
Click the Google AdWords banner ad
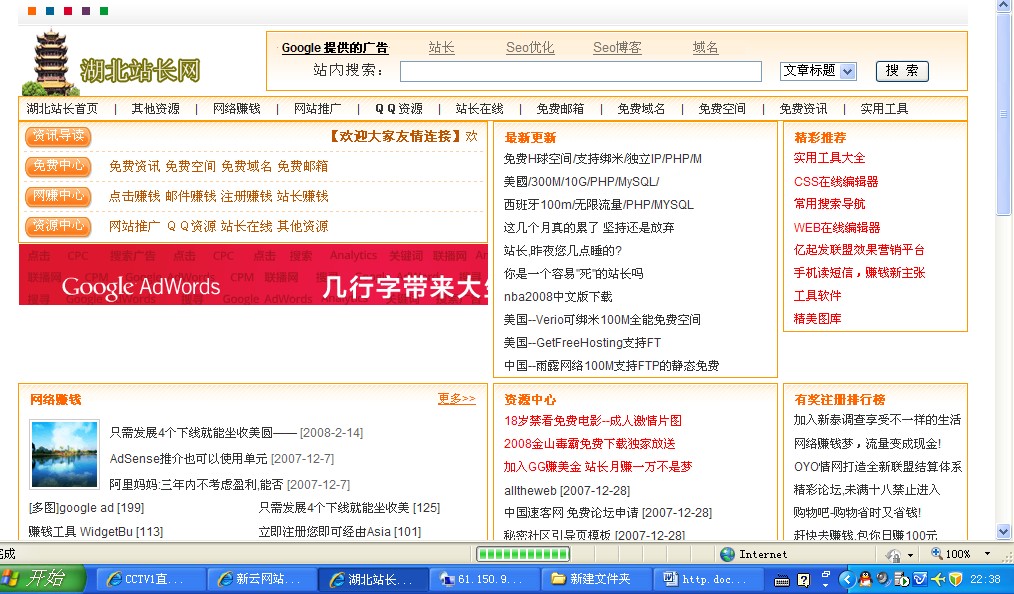(x=254, y=275)
